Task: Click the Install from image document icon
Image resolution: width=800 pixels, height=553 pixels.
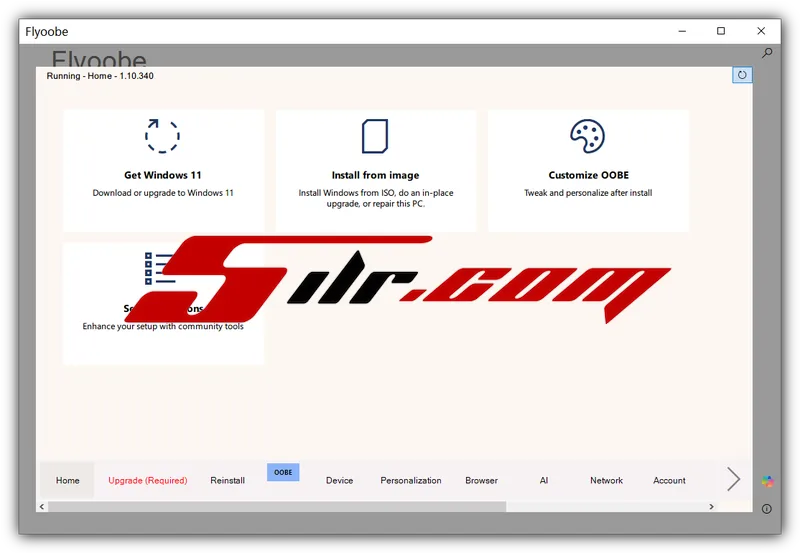Action: (x=375, y=136)
